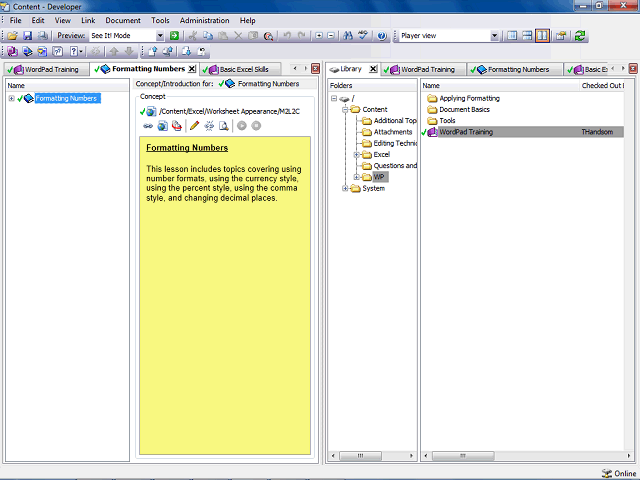Close the Library tab
This screenshot has height=480, width=640.
373,69
